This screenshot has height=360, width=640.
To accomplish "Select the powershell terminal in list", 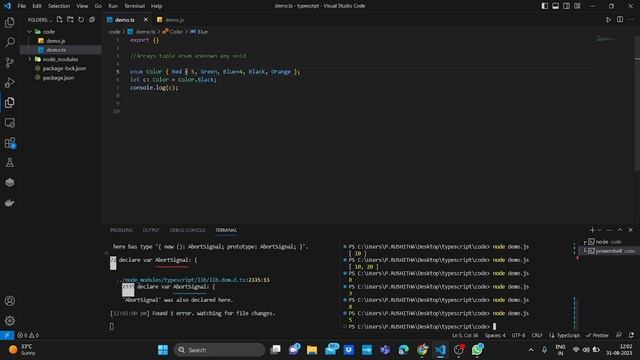I will click(x=608, y=251).
